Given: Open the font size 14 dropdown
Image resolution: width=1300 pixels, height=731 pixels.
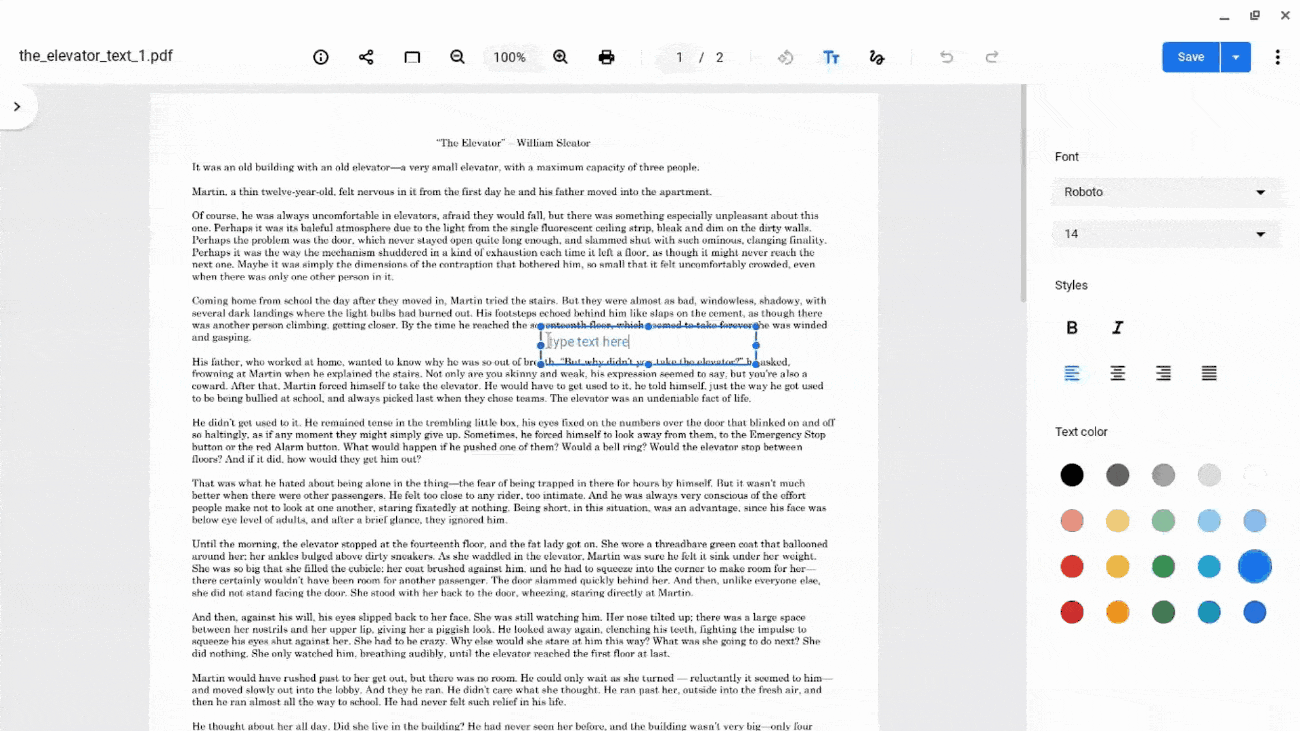Looking at the screenshot, I should coord(1166,234).
